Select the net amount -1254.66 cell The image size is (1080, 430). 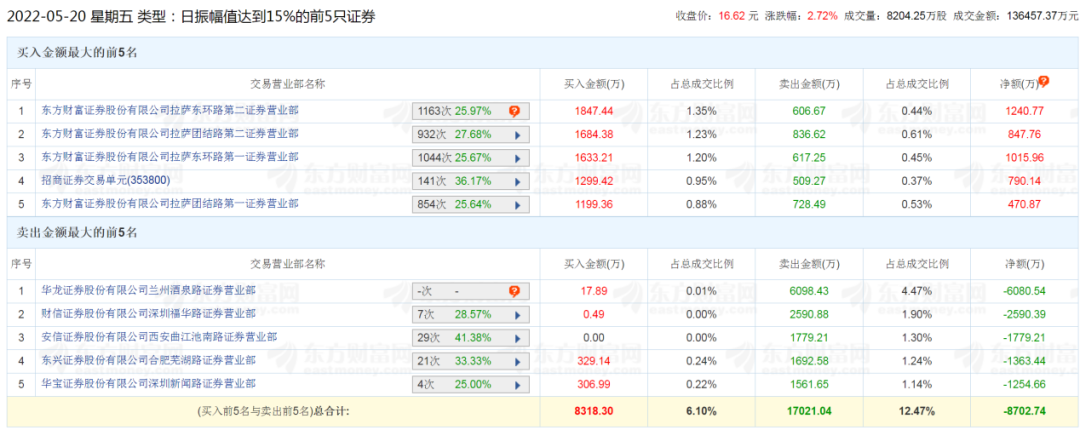[x=1025, y=385]
